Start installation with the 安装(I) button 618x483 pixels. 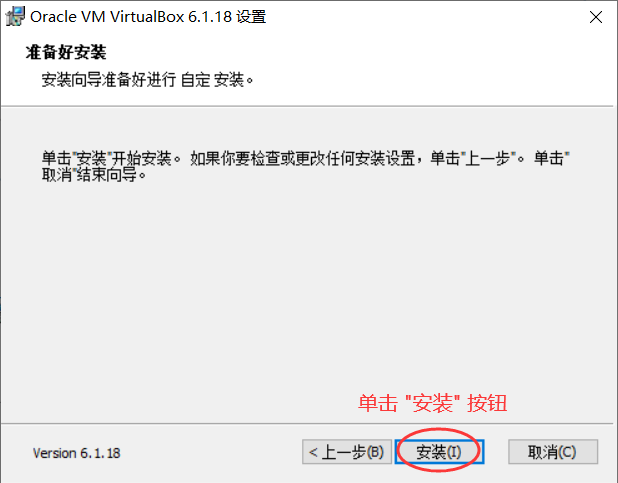[439, 452]
